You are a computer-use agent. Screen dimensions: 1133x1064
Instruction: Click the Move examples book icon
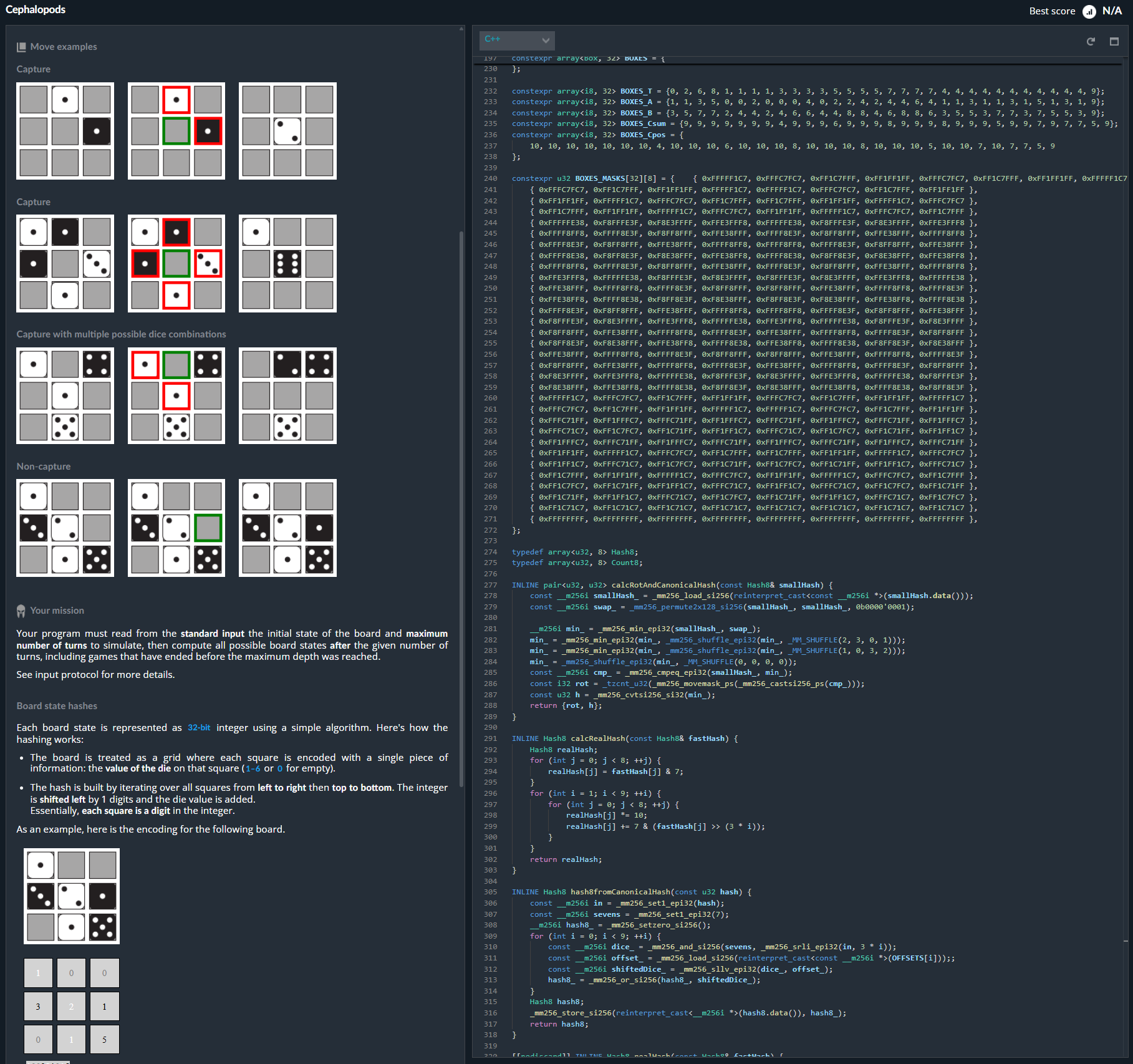[x=21, y=47]
